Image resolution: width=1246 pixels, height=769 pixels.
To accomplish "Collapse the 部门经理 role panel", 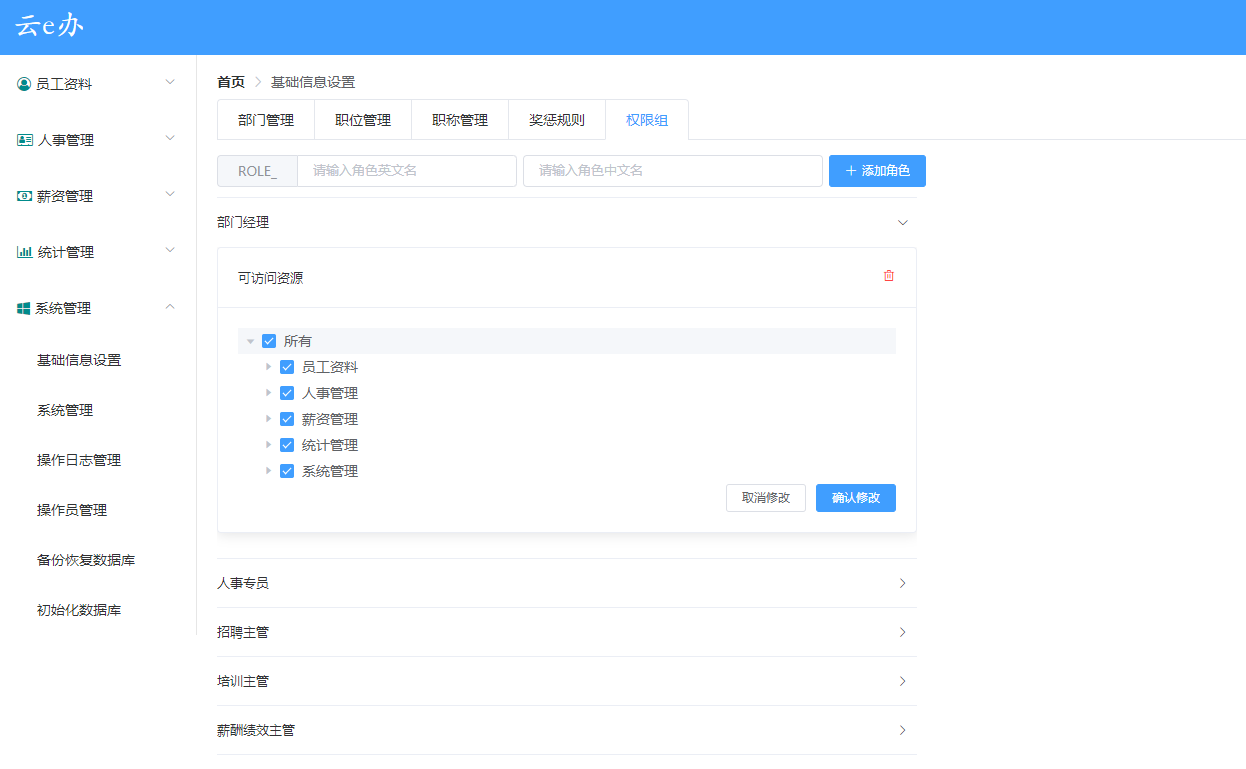I will tap(566, 222).
